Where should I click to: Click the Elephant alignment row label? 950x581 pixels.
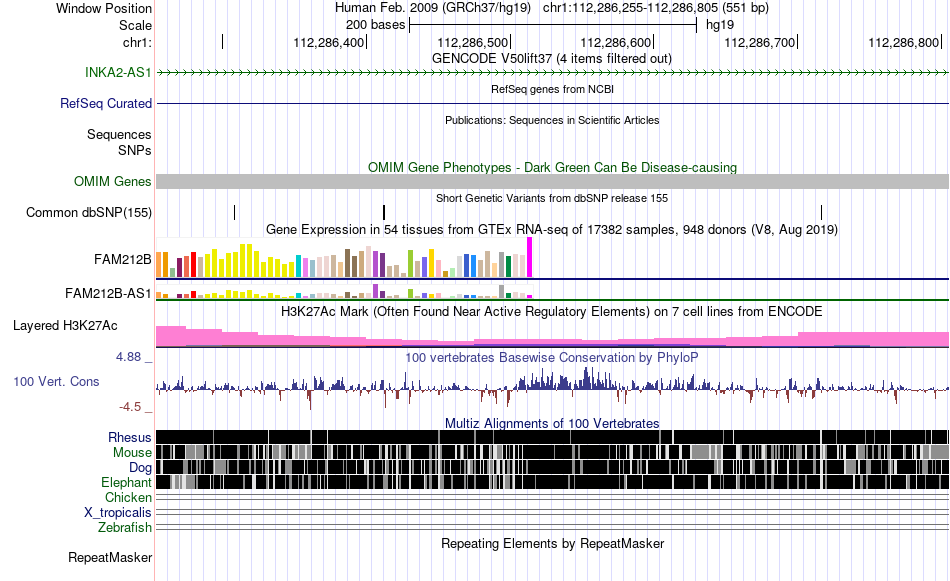(126, 483)
